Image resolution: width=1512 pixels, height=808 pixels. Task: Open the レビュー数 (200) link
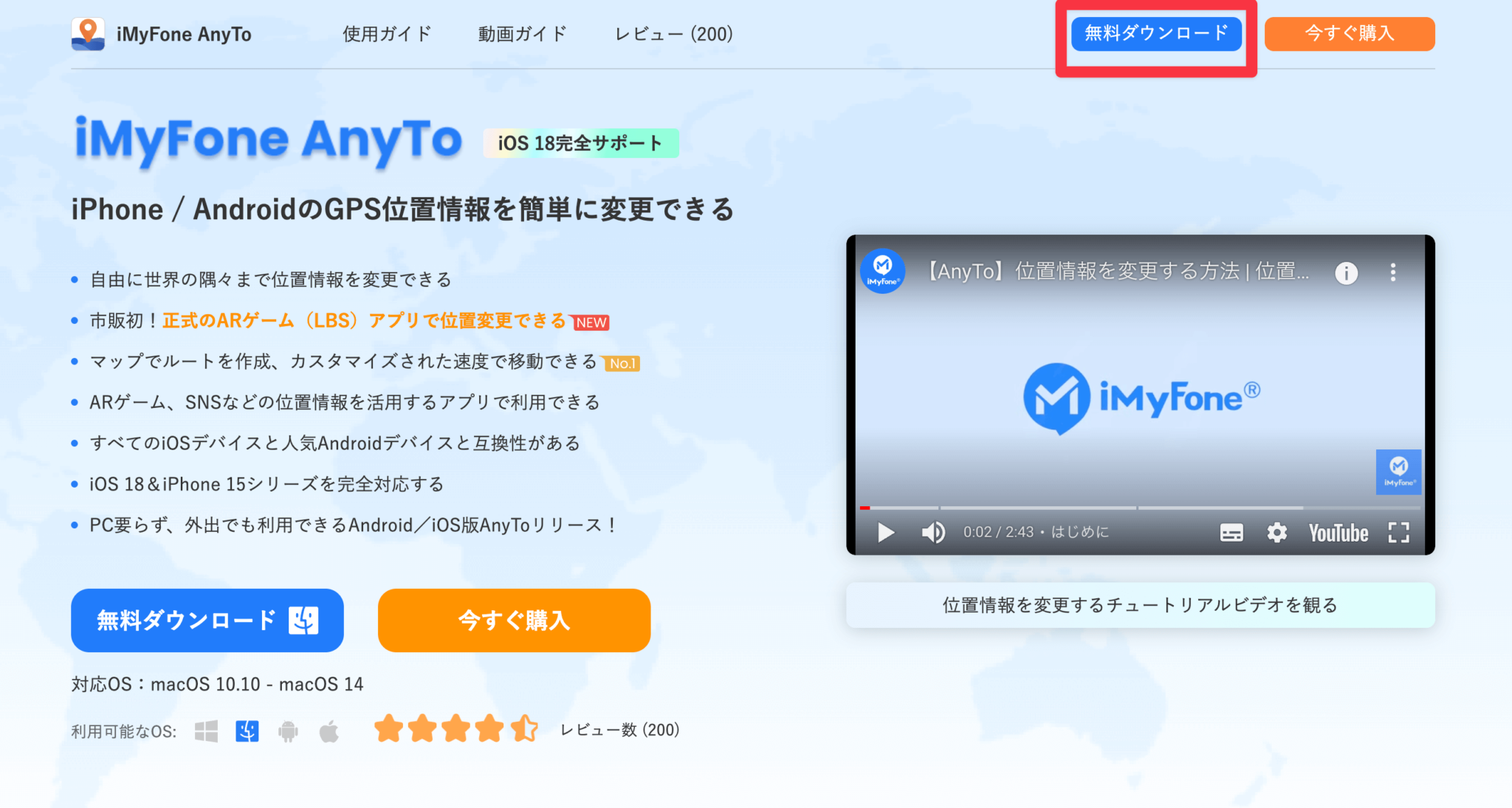(x=619, y=730)
